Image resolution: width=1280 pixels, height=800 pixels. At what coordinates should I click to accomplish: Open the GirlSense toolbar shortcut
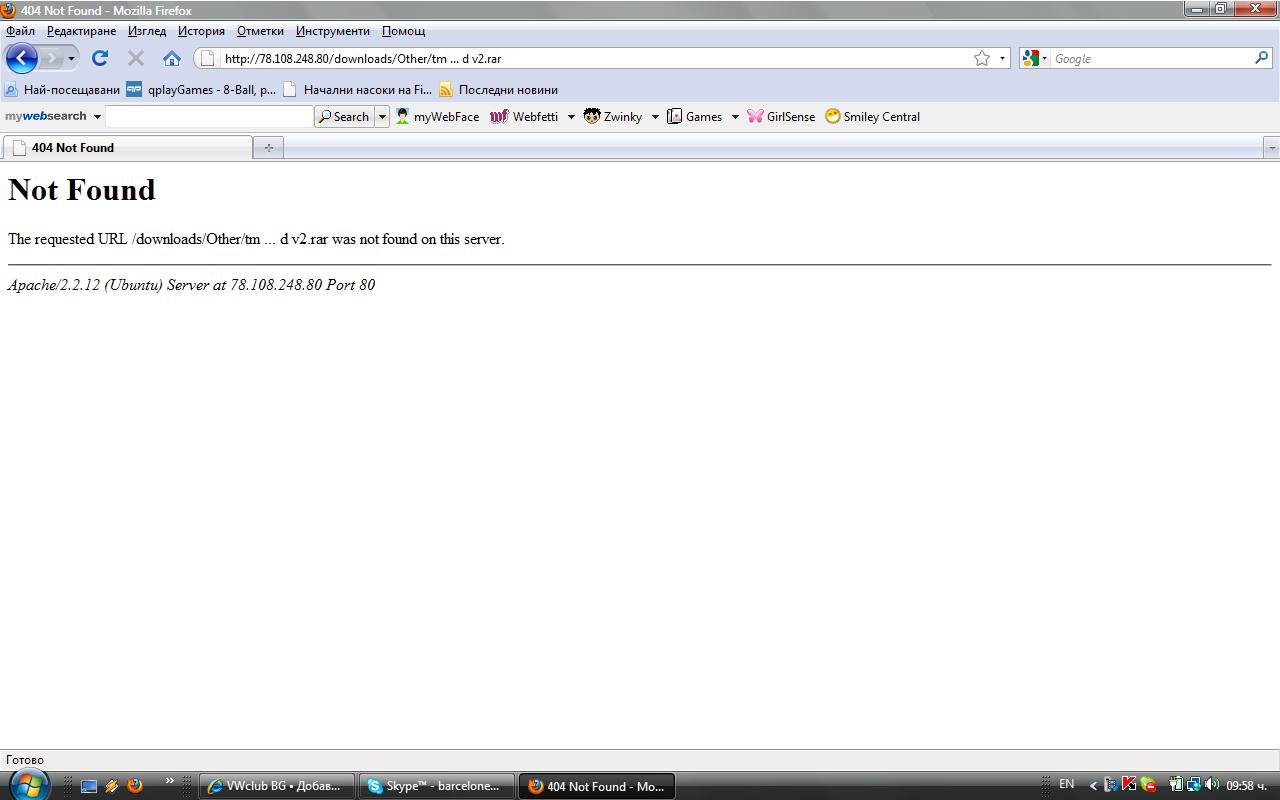[x=781, y=117]
